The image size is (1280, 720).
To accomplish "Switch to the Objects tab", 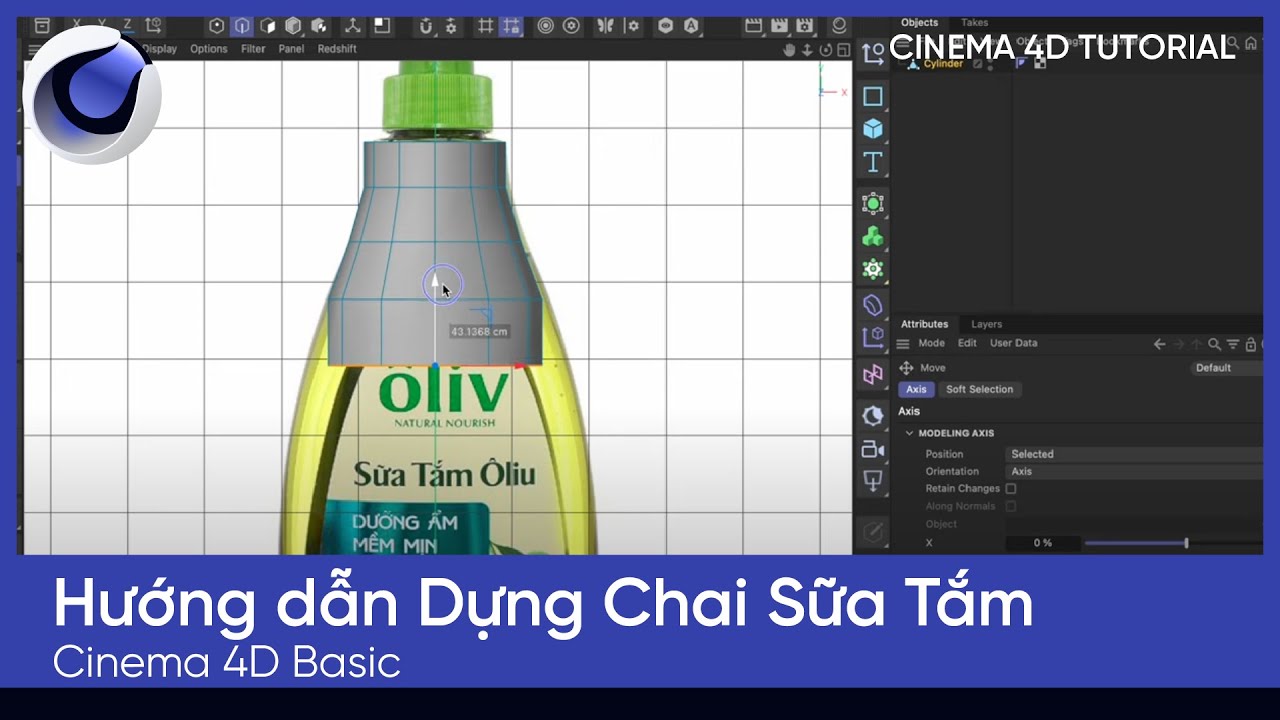I will [919, 23].
